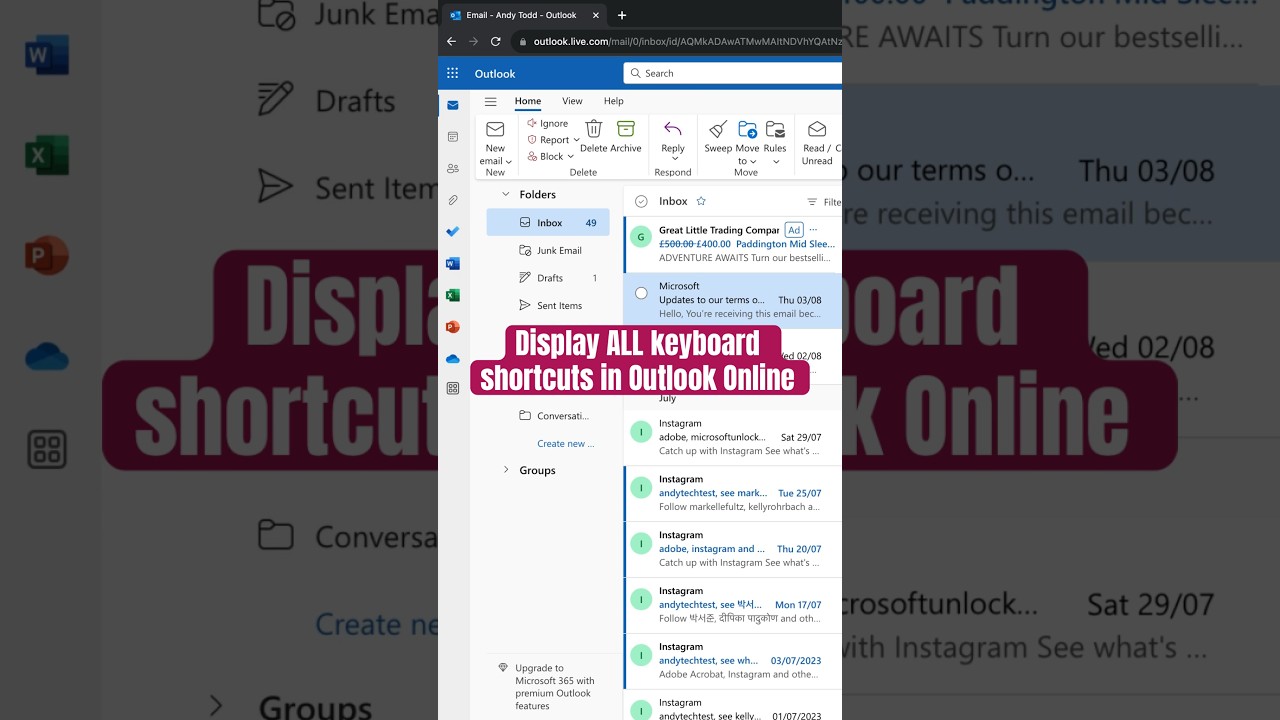Open the Report dropdown arrow
The image size is (1280, 720).
(576, 140)
